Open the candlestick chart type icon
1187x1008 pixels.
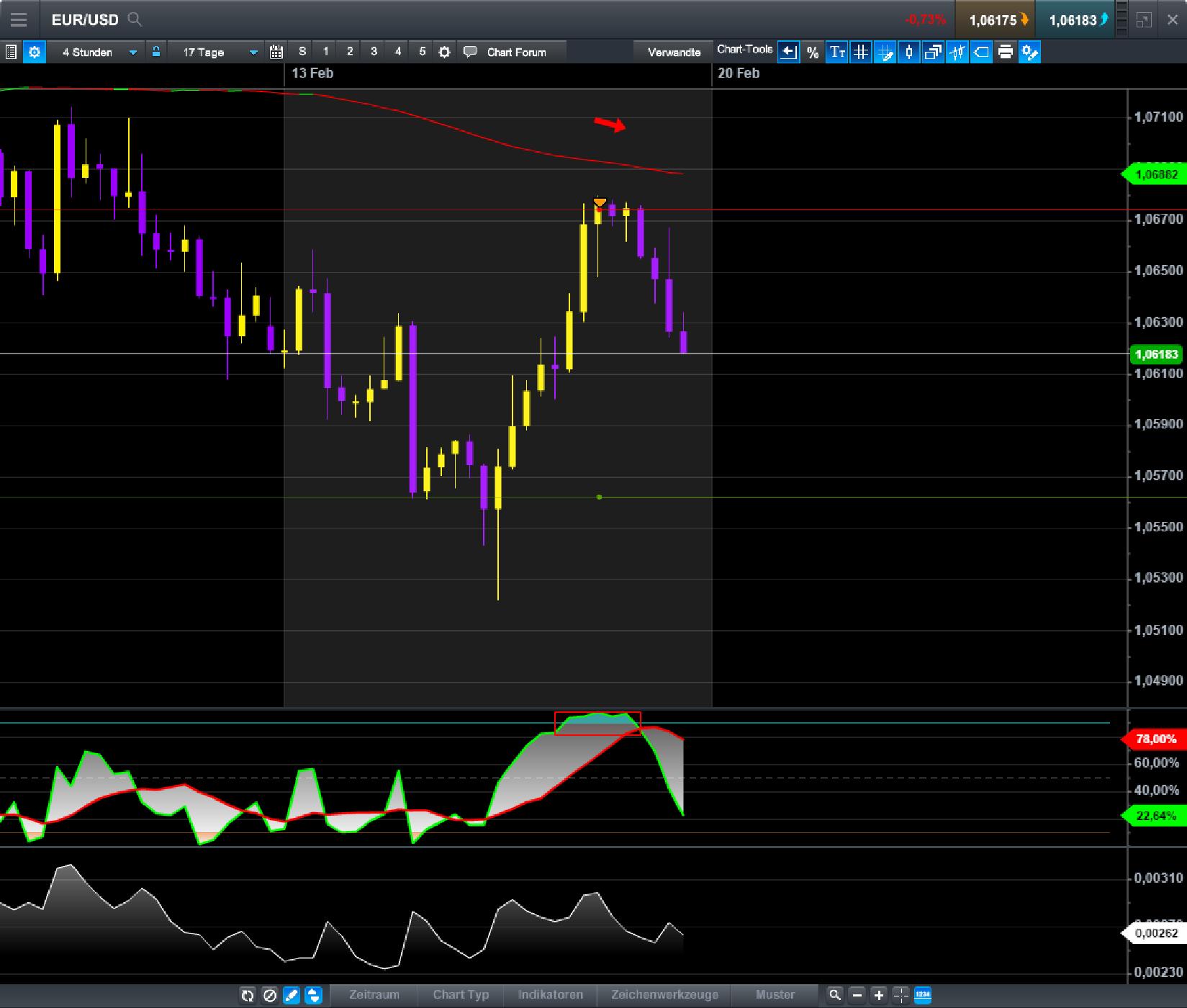click(x=908, y=52)
